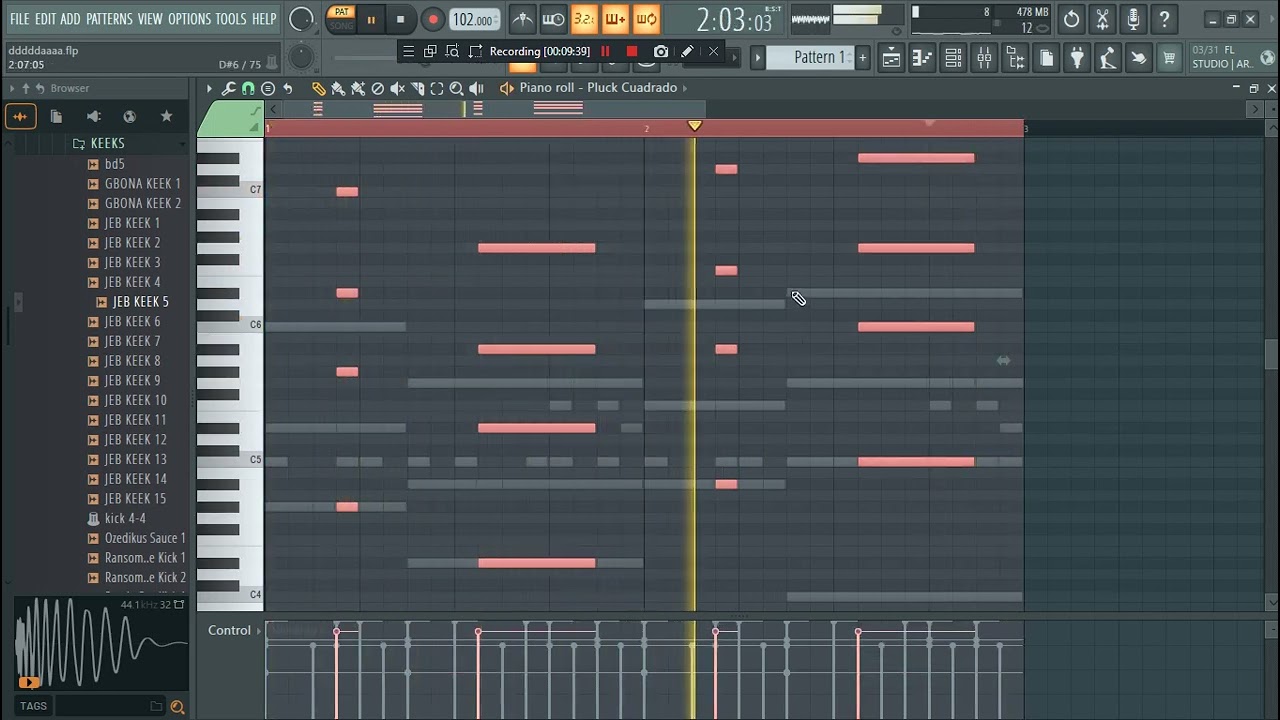
Task: Toggle the green magnet snap icon
Action: pos(248,89)
